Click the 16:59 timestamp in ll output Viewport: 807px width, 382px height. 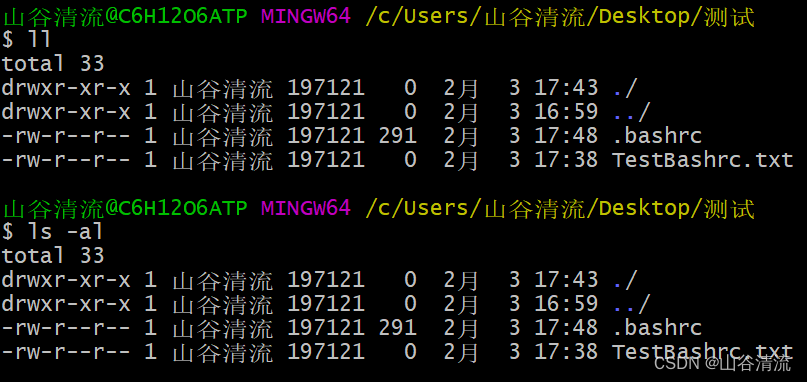point(566,112)
